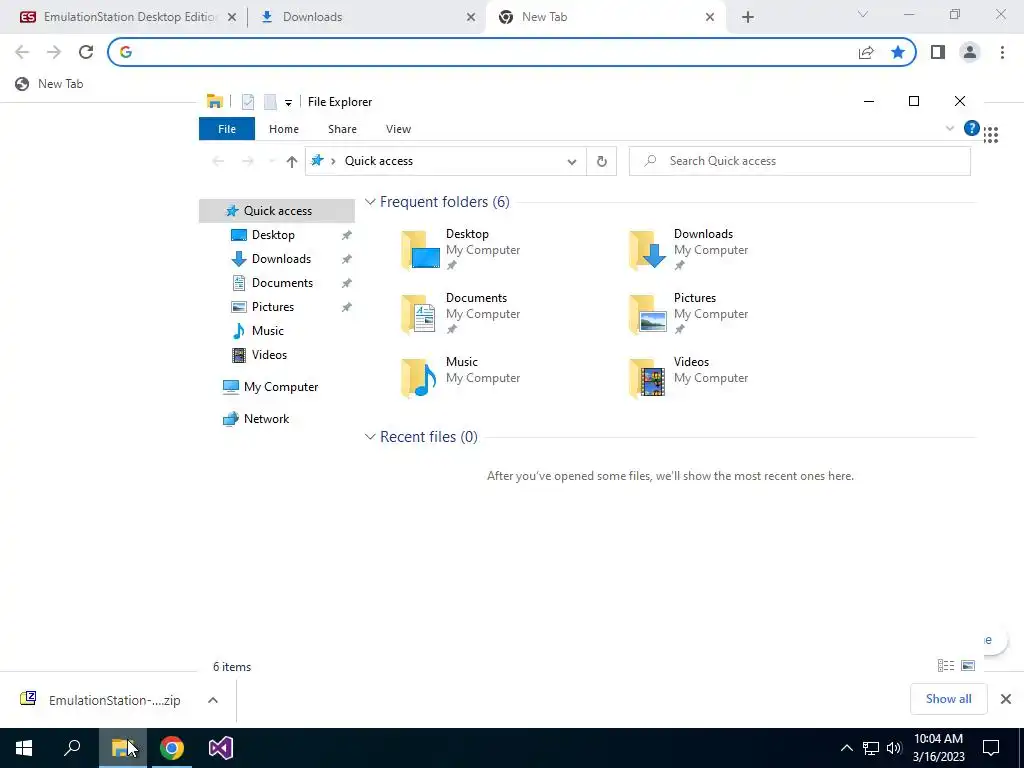Viewport: 1024px width, 768px height.
Task: Open New Tab bookmark in bookmarks bar
Action: (50, 84)
